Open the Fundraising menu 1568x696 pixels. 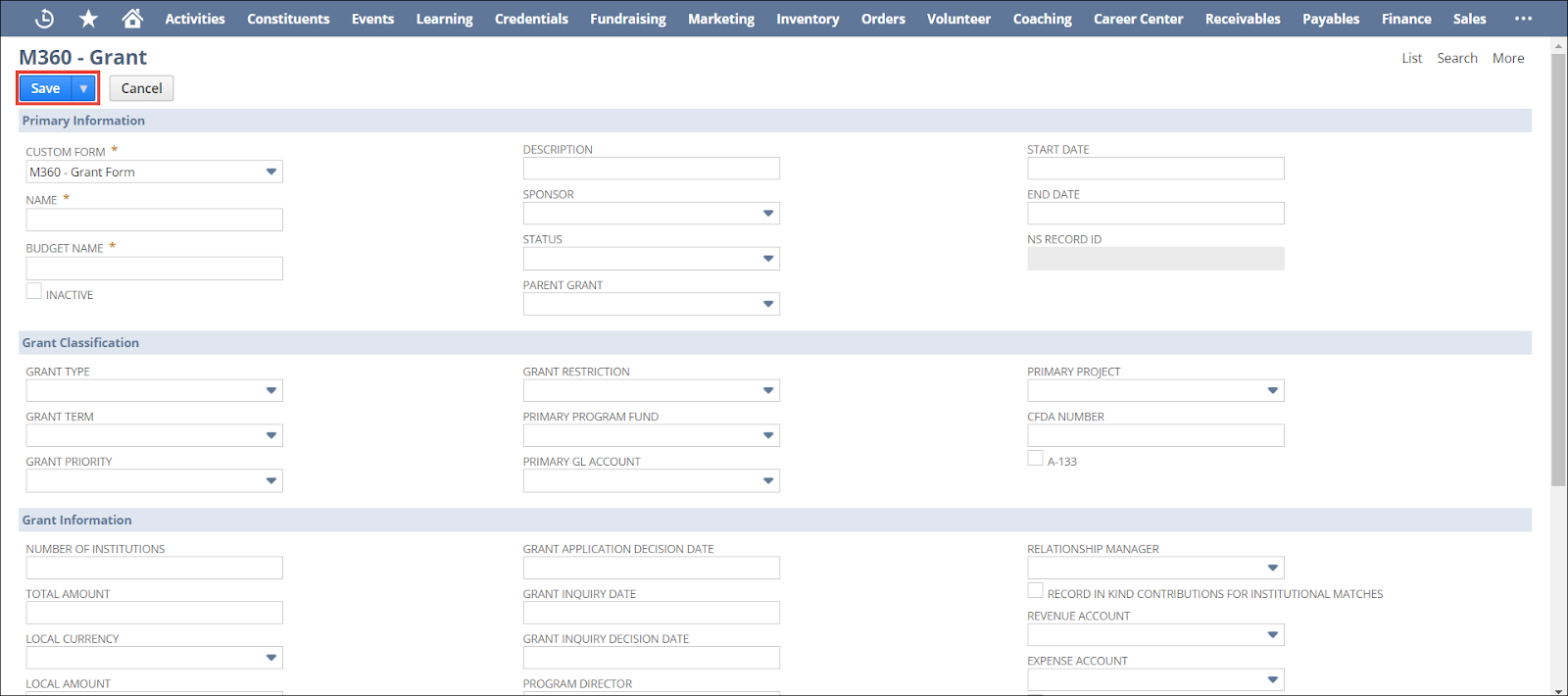click(627, 19)
